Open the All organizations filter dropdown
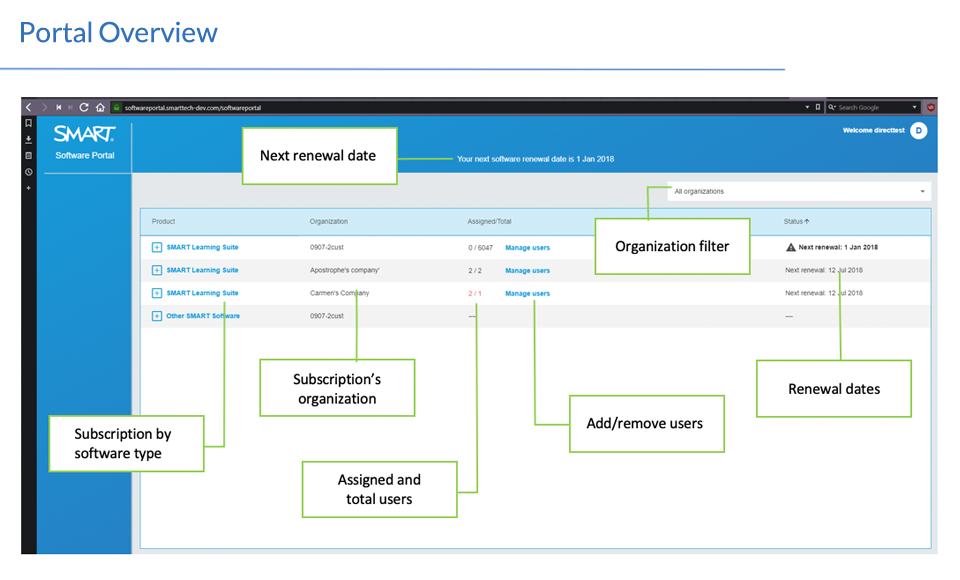Image resolution: width=960 pixels, height=580 pixels. [799, 192]
